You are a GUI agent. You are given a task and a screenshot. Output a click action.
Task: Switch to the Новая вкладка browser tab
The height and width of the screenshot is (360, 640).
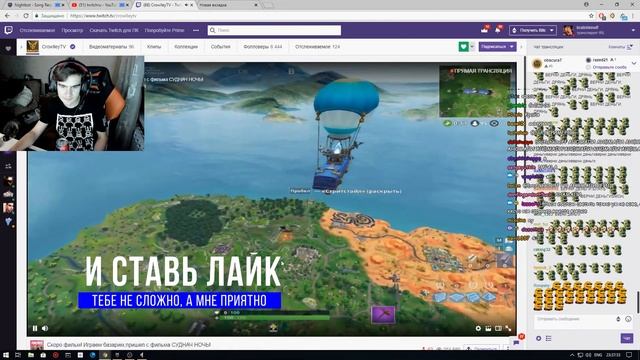tap(227, 5)
